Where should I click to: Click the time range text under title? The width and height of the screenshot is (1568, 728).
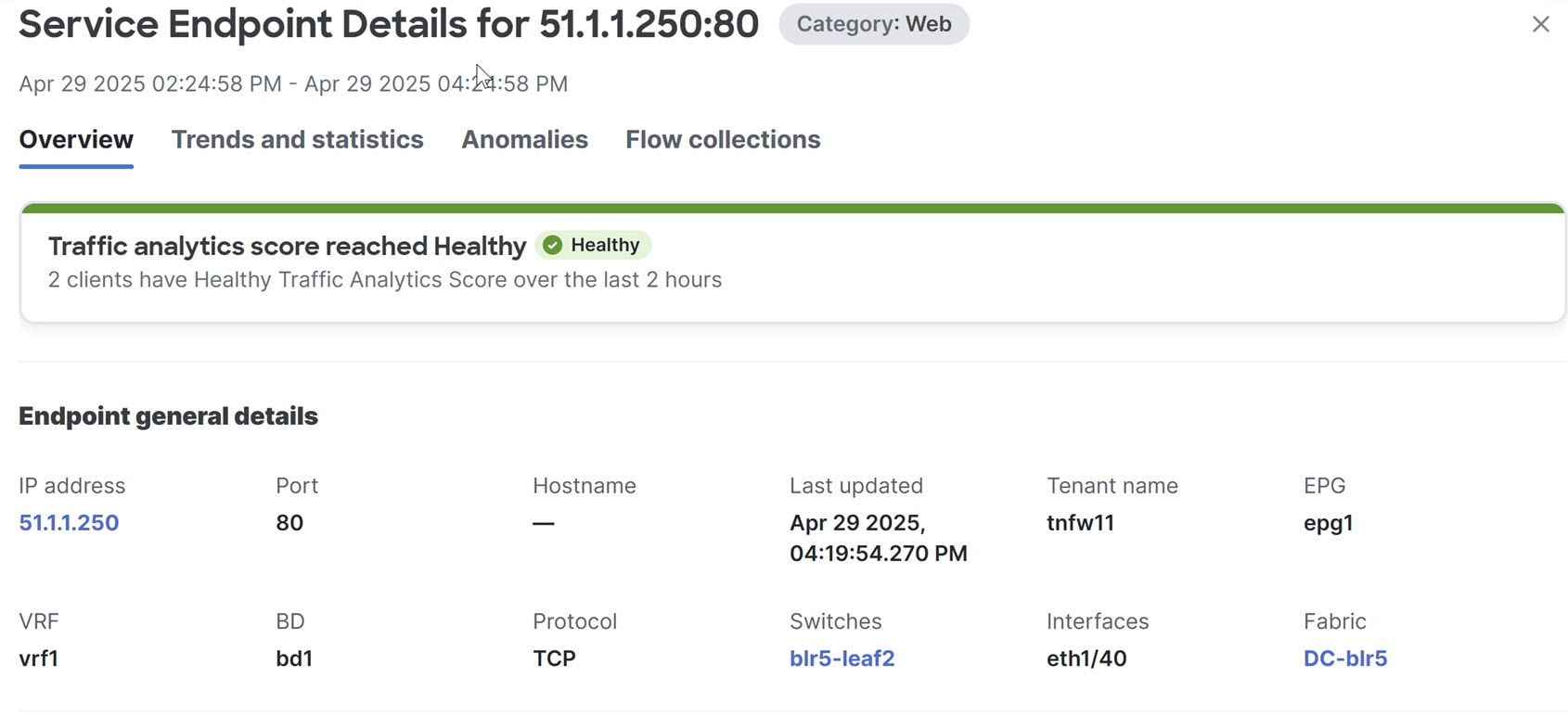click(293, 83)
